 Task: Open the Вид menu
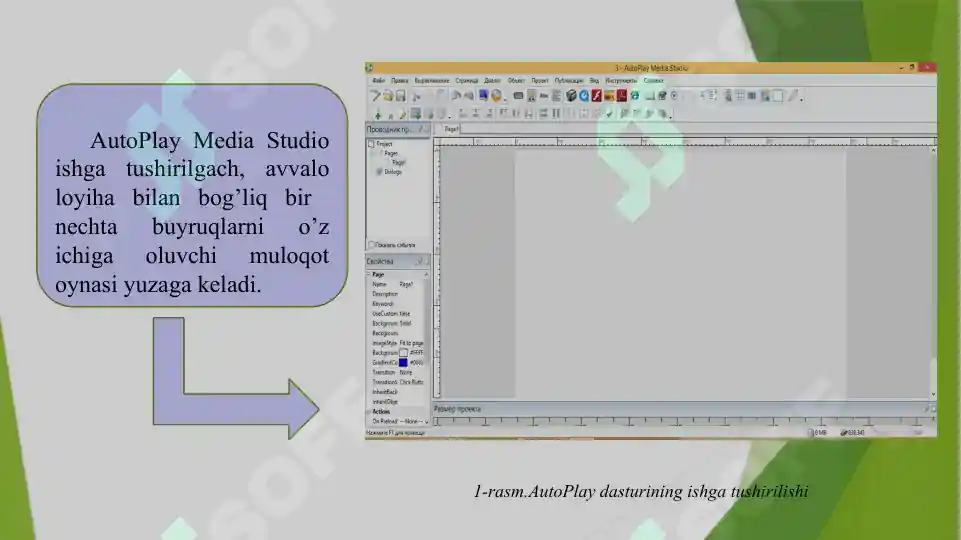click(x=594, y=80)
